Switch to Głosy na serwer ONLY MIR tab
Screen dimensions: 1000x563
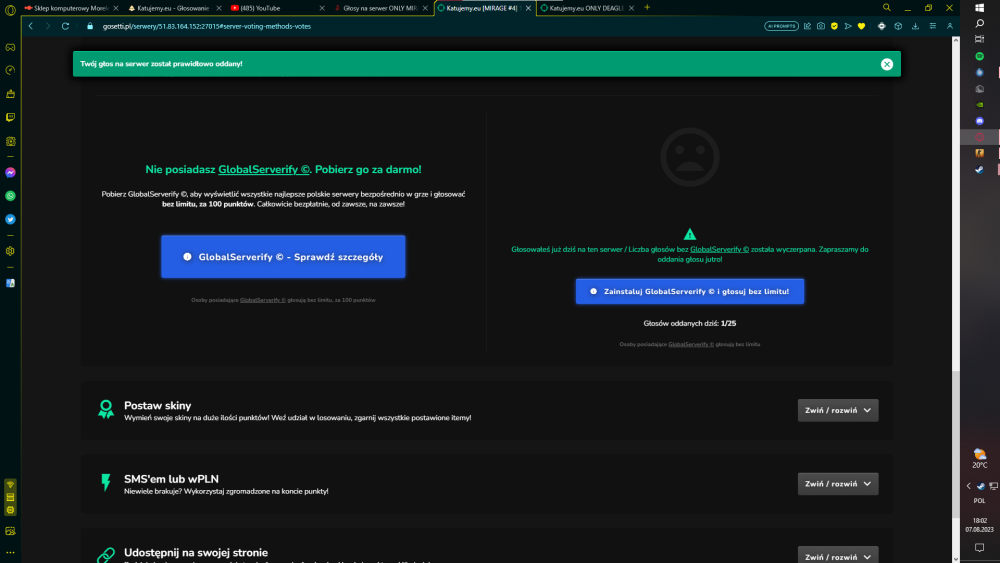[x=379, y=8]
